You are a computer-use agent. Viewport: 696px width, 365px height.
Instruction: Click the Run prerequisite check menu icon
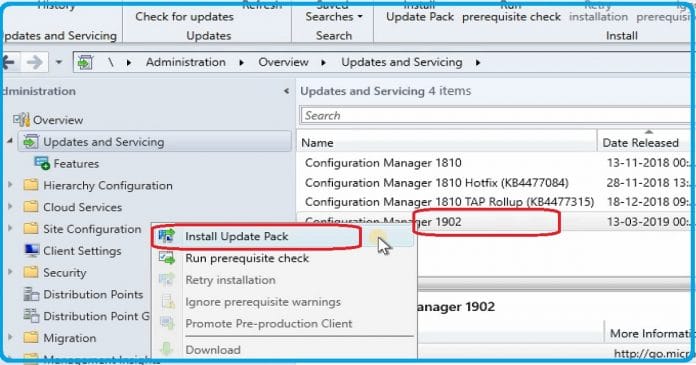tap(167, 258)
